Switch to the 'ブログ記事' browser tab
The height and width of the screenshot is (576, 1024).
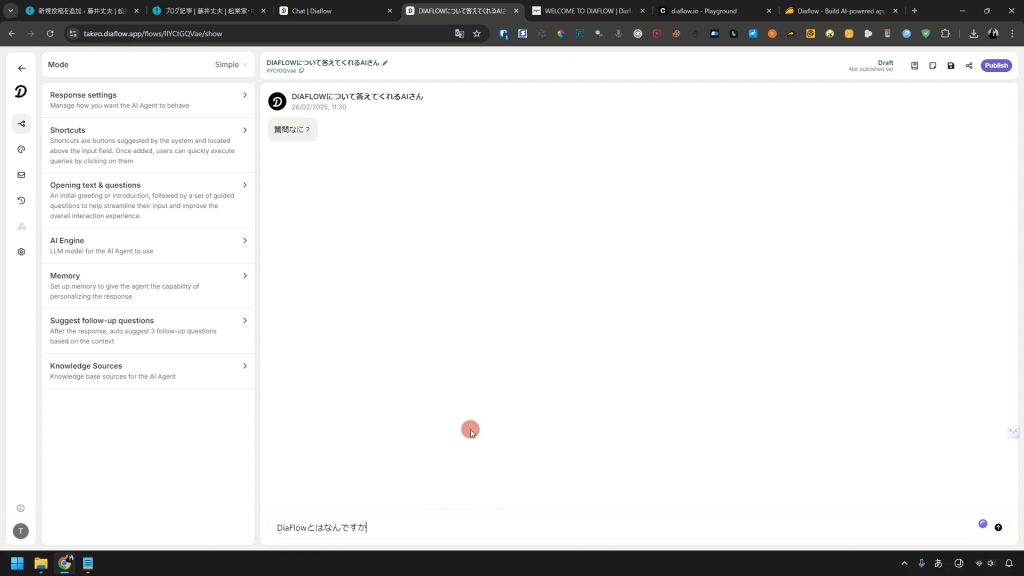click(206, 11)
